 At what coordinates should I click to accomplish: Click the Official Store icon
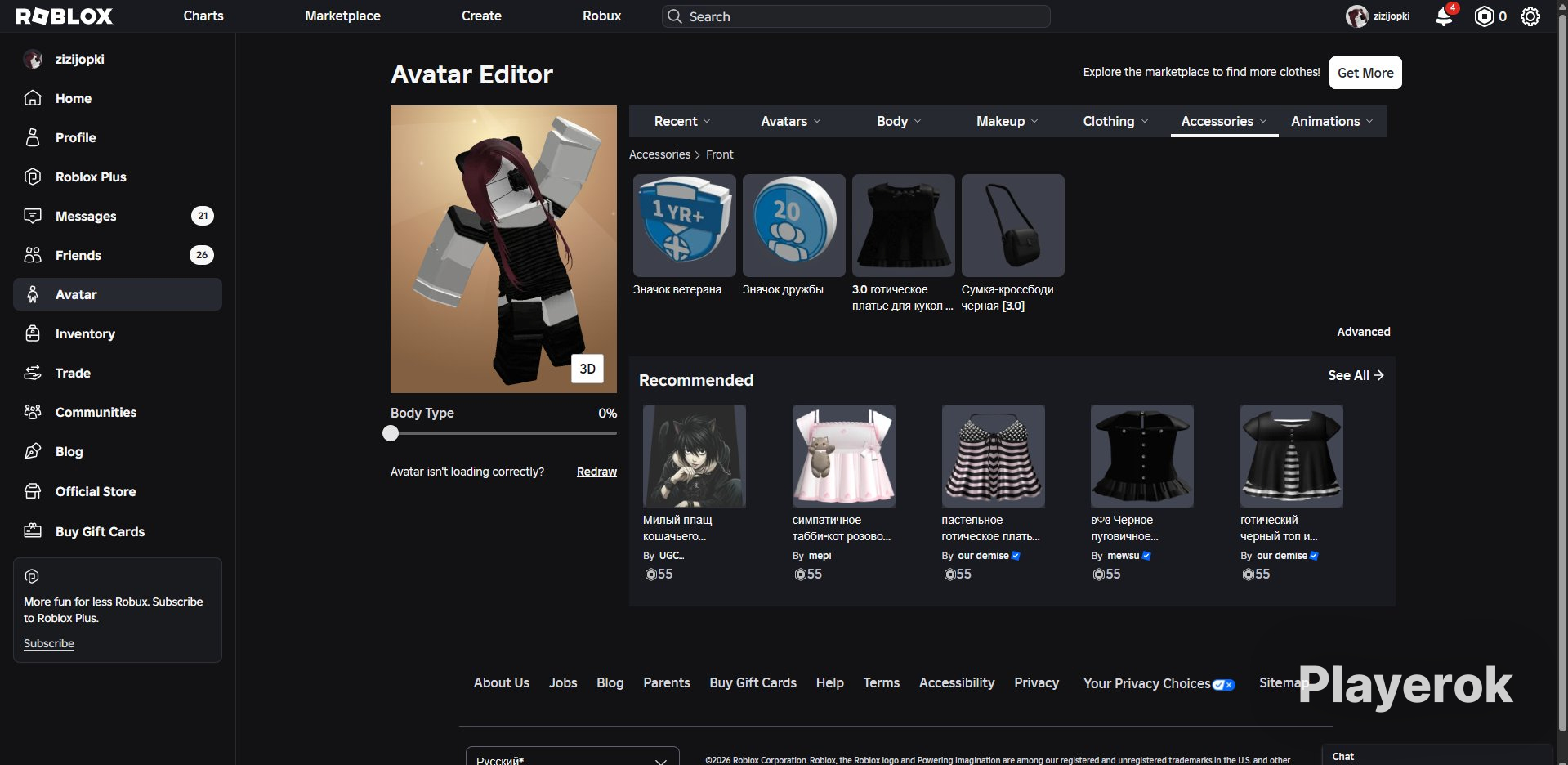coord(33,491)
